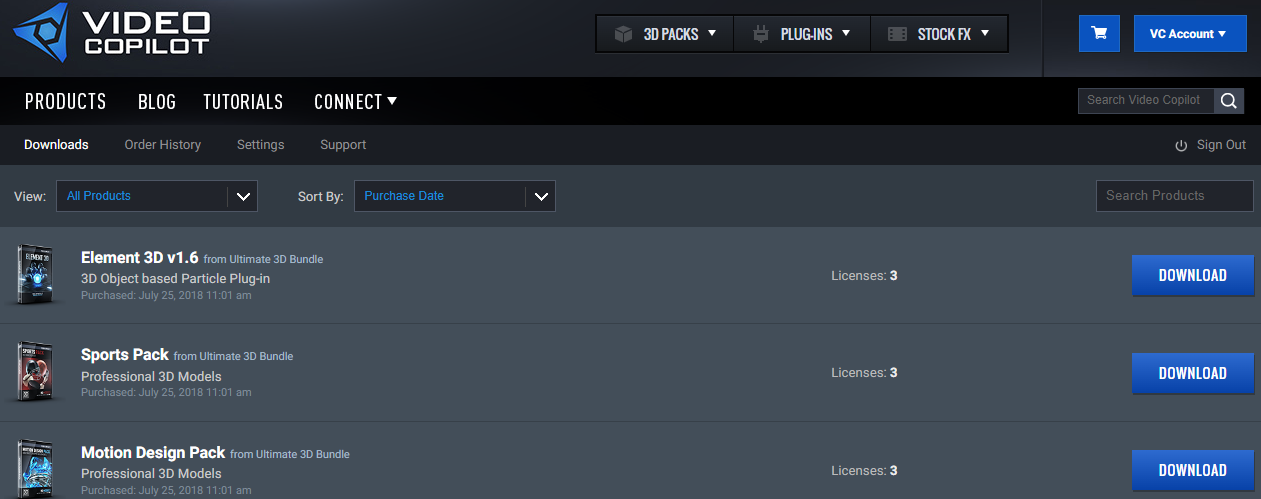1261x499 pixels.
Task: Click Element 3D 'Licenses: 3' text
Action: pyautogui.click(x=864, y=276)
